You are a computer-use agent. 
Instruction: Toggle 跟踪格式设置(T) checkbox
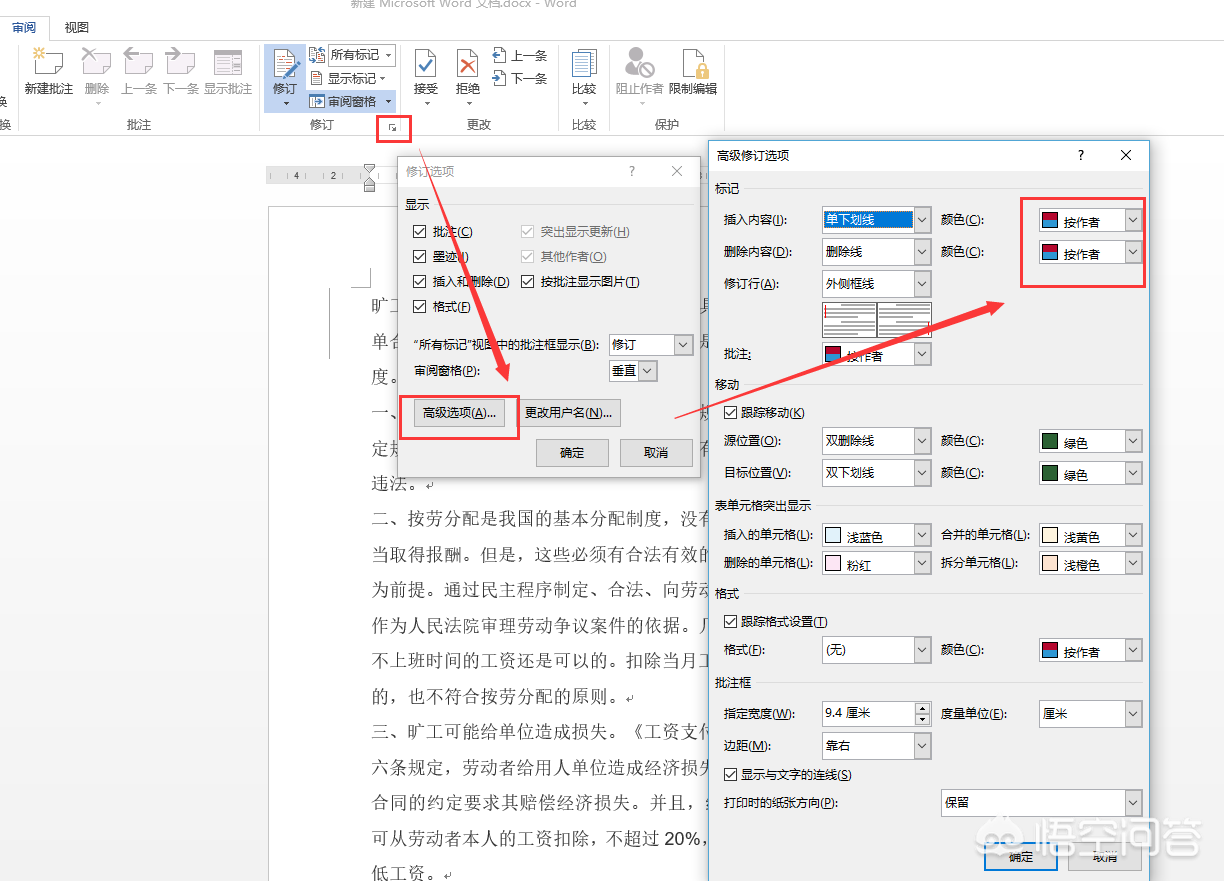pos(730,622)
